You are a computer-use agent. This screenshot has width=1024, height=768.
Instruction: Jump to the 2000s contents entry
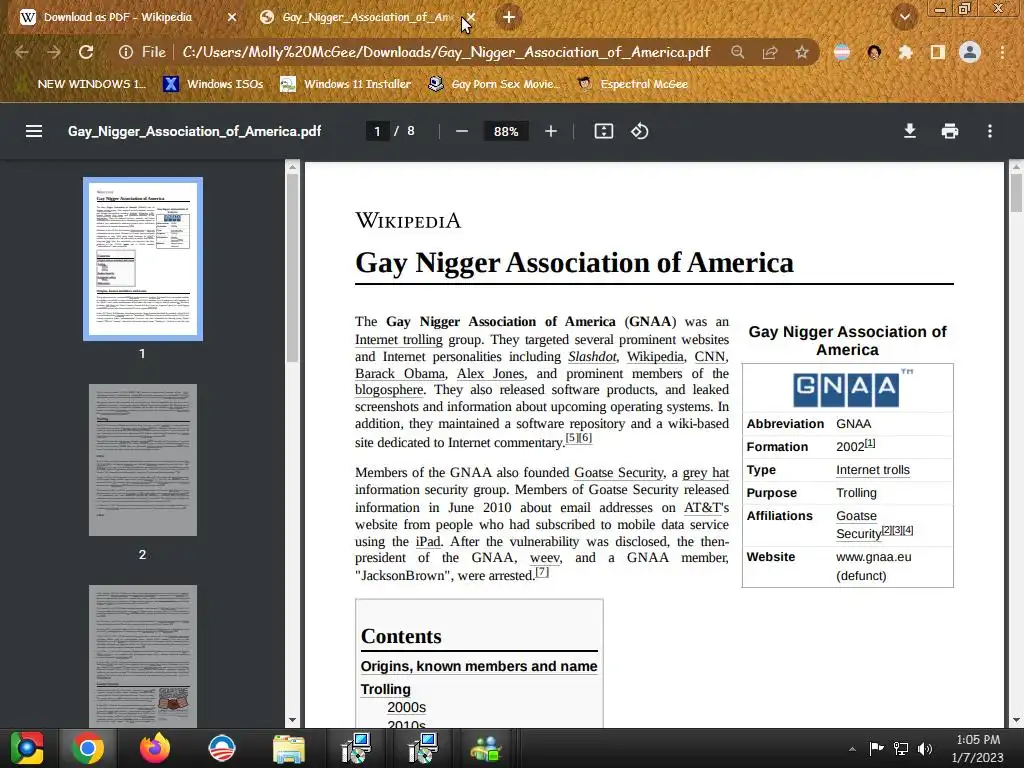coord(406,707)
